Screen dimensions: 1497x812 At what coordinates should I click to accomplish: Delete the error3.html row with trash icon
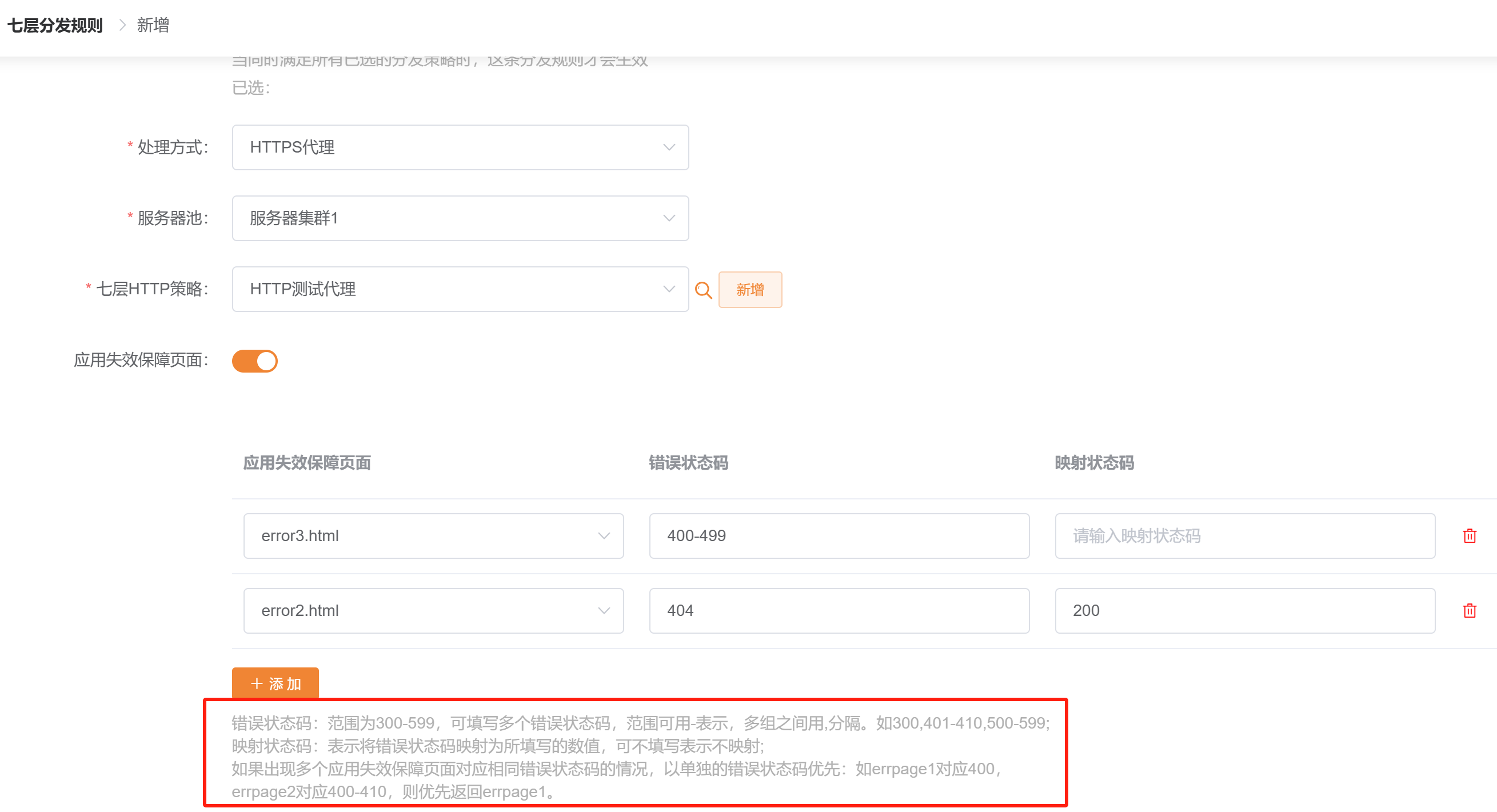coord(1469,535)
